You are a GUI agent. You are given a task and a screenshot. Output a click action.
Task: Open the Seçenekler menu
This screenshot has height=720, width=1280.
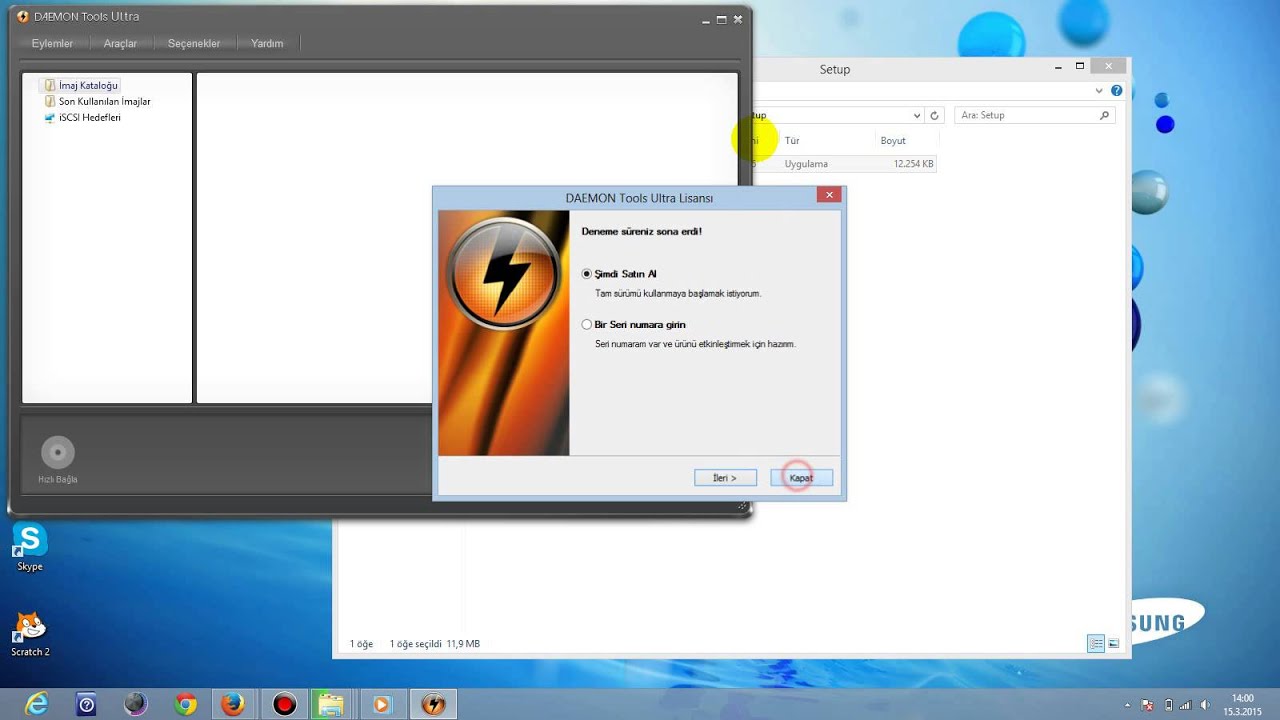[x=194, y=44]
